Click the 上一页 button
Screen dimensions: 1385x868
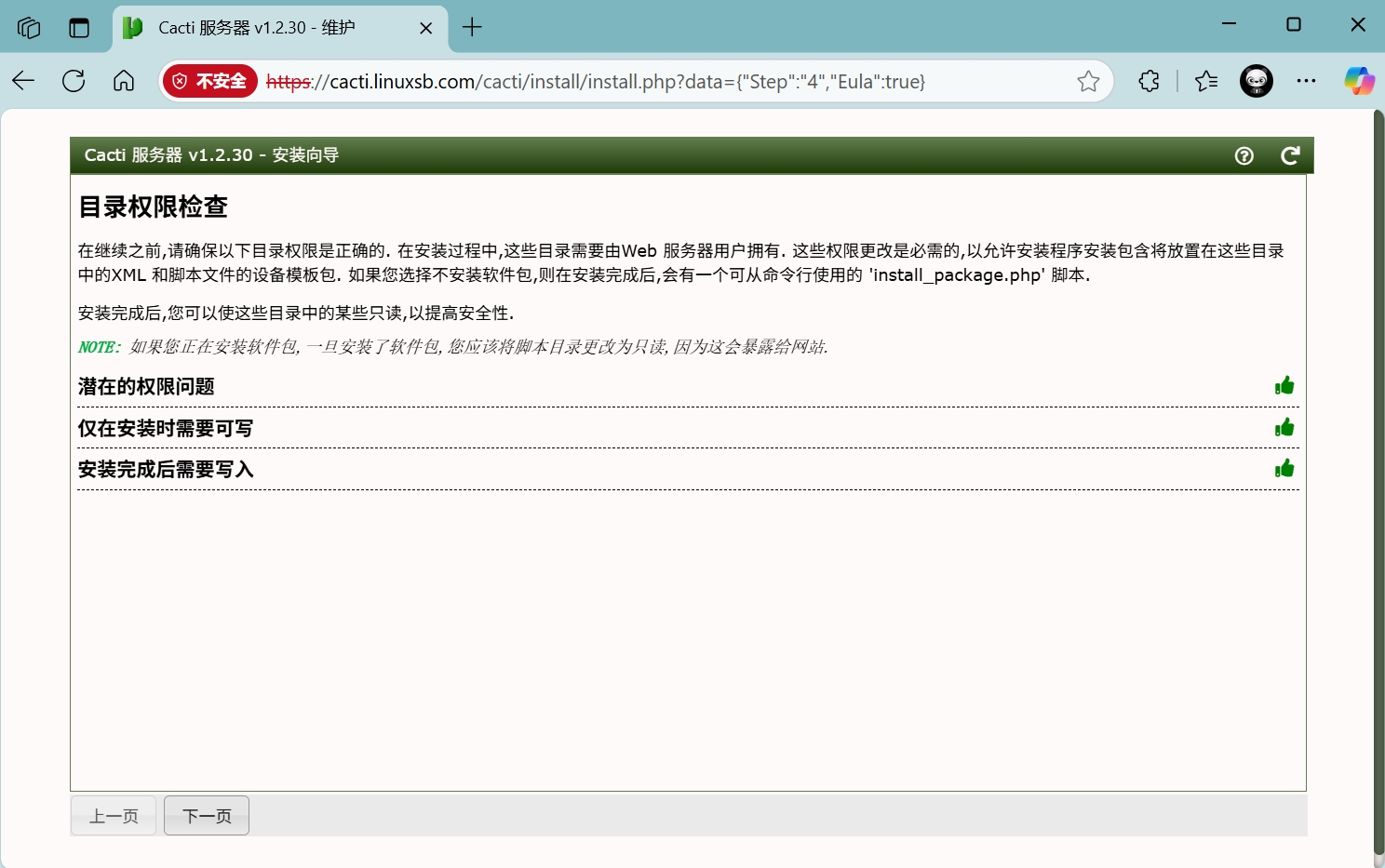point(114,816)
